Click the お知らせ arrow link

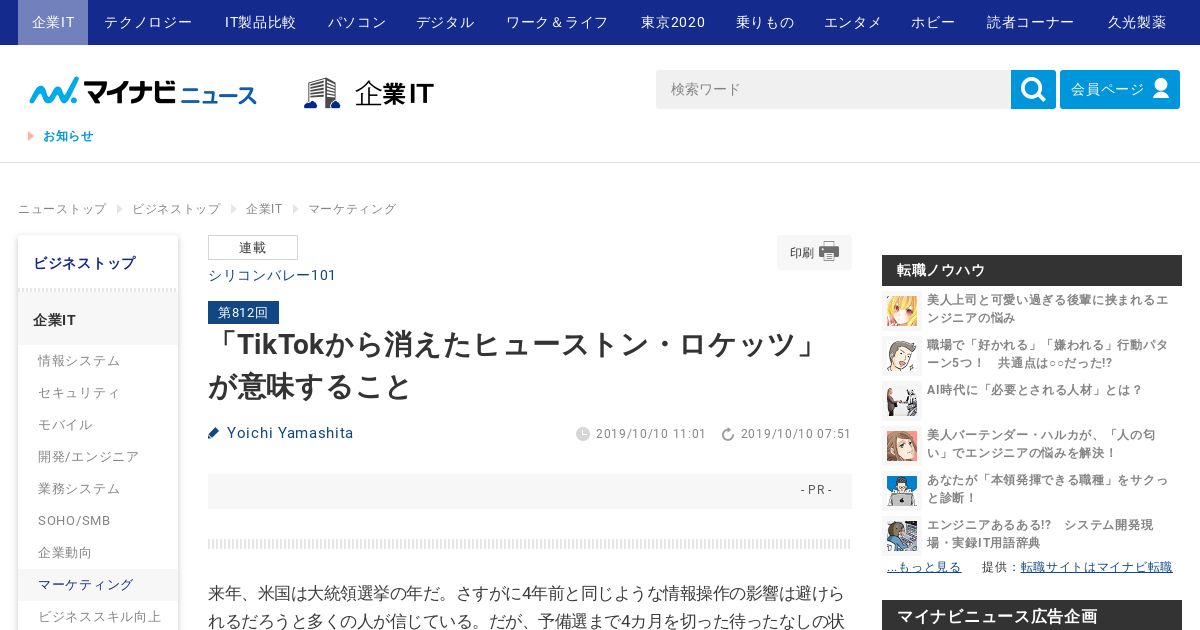pyautogui.click(x=61, y=136)
